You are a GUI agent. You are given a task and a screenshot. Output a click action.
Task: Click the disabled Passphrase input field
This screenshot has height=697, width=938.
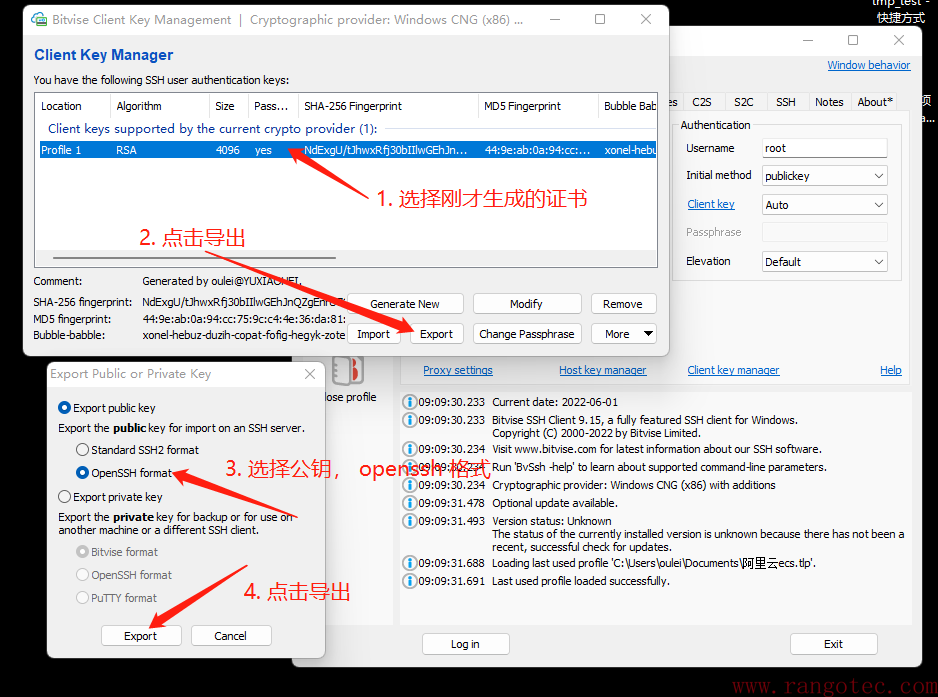824,232
